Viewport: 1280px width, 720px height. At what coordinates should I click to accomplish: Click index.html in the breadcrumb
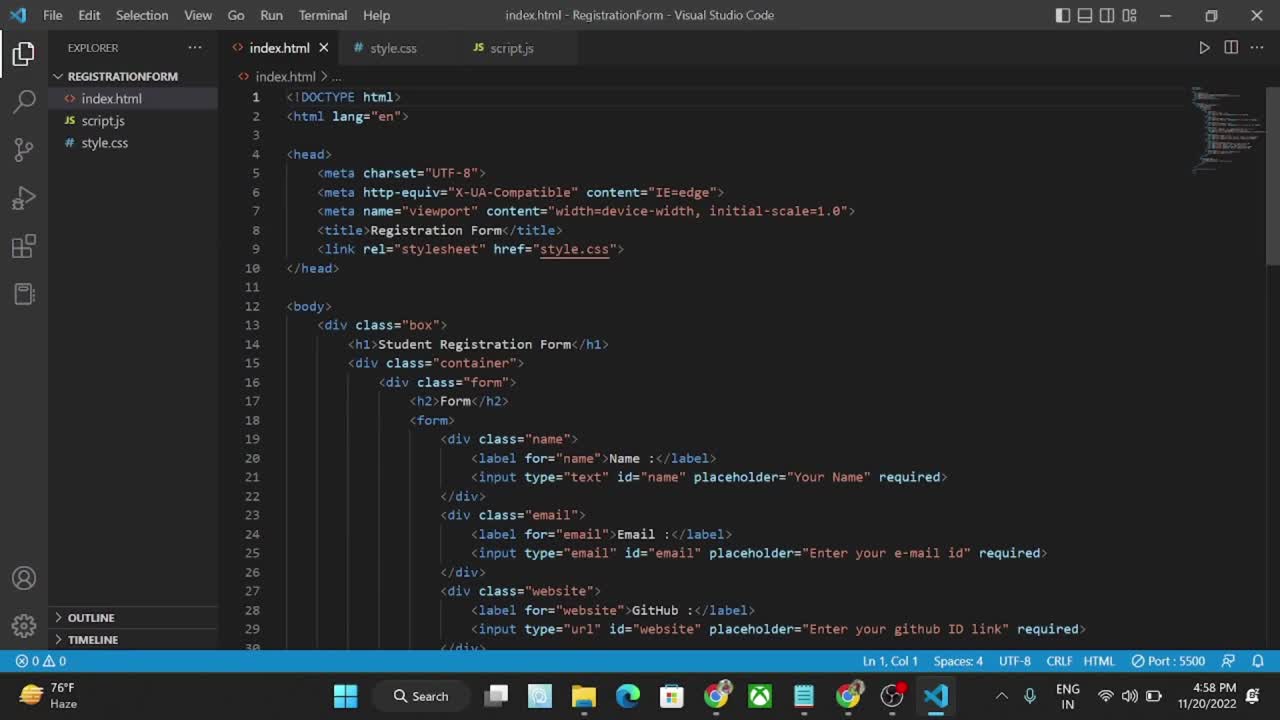(285, 76)
